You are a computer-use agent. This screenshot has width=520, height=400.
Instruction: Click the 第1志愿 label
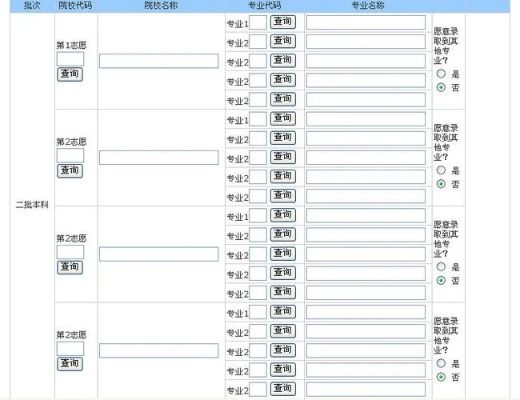click(71, 45)
